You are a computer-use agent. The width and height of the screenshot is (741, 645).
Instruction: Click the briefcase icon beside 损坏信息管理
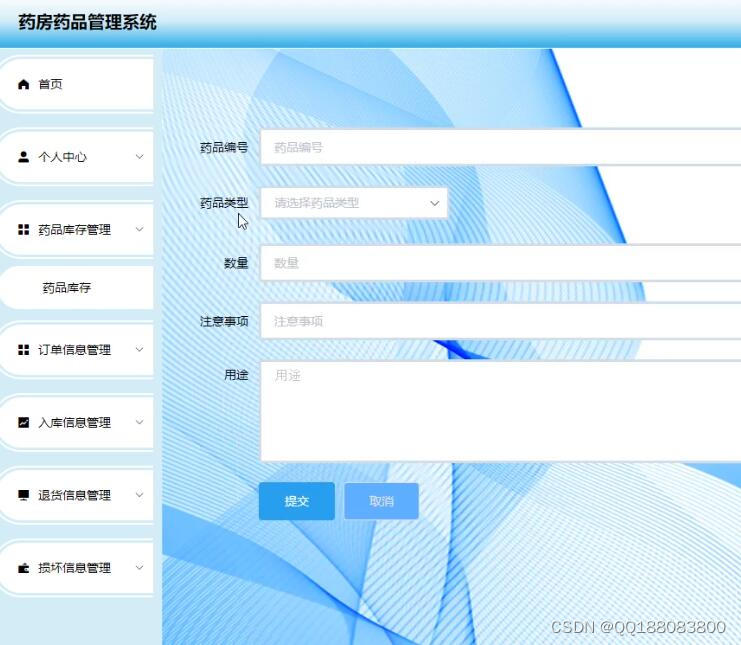coord(24,568)
